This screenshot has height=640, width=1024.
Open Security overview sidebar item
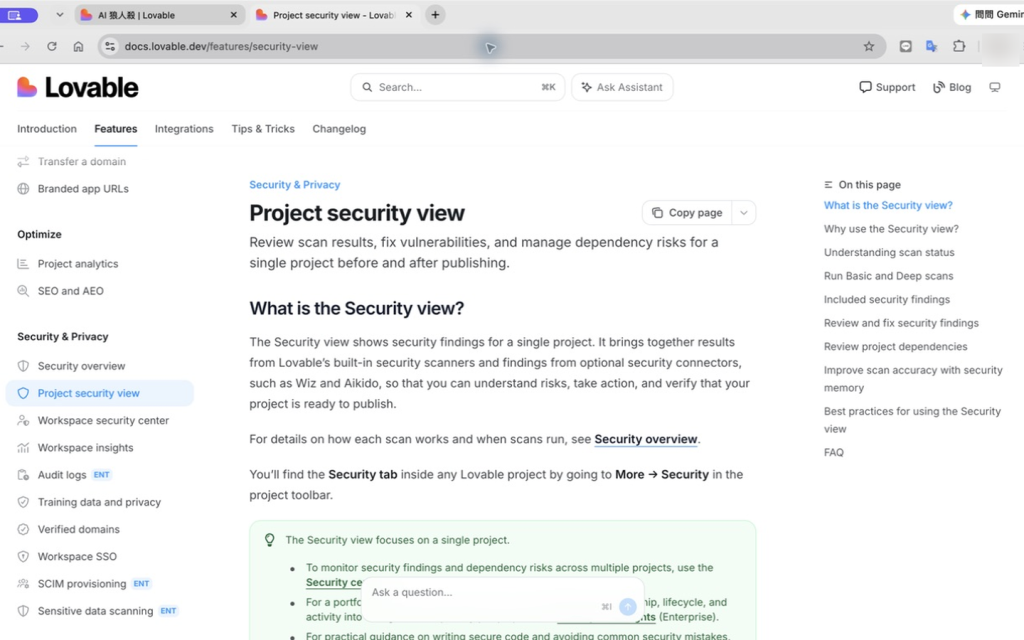point(100,366)
